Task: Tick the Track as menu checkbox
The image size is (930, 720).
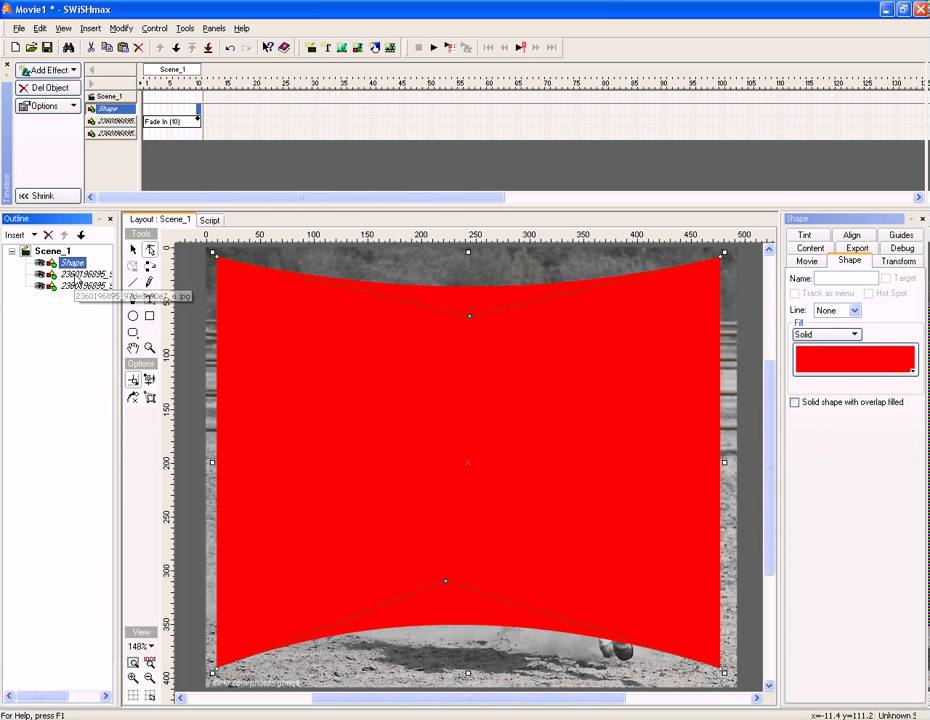Action: (x=794, y=294)
